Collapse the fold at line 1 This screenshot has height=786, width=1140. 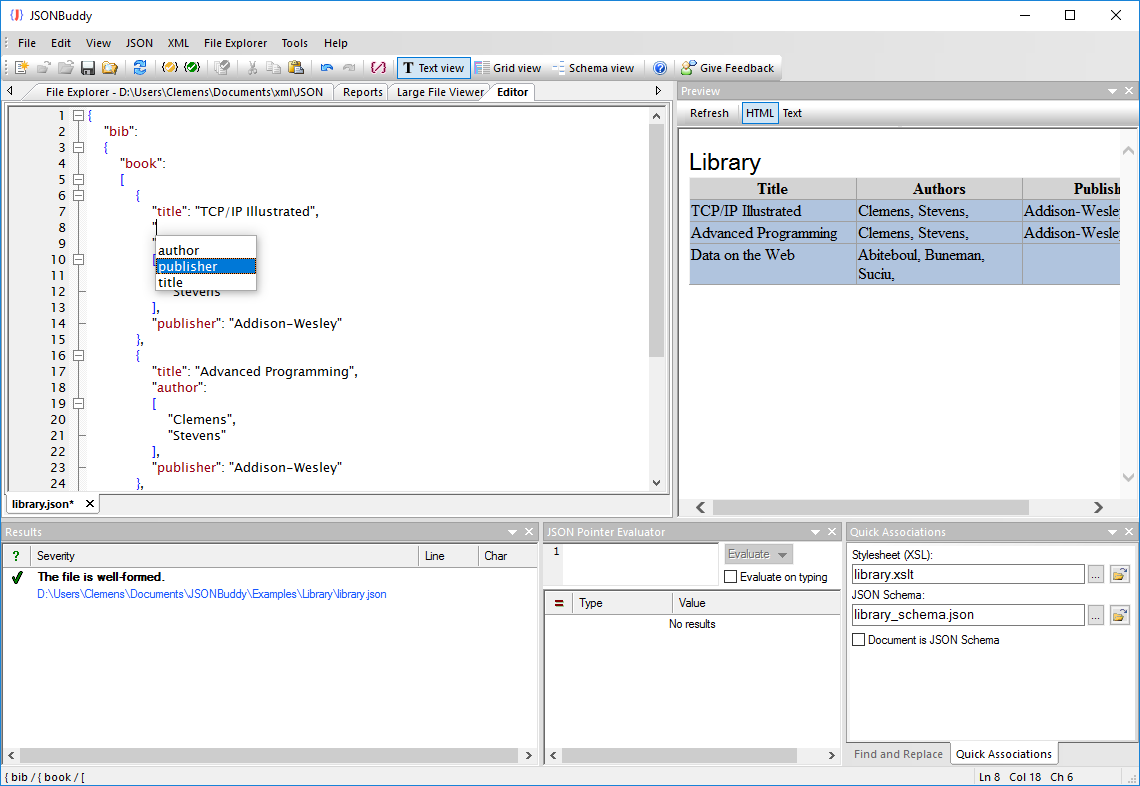point(79,115)
